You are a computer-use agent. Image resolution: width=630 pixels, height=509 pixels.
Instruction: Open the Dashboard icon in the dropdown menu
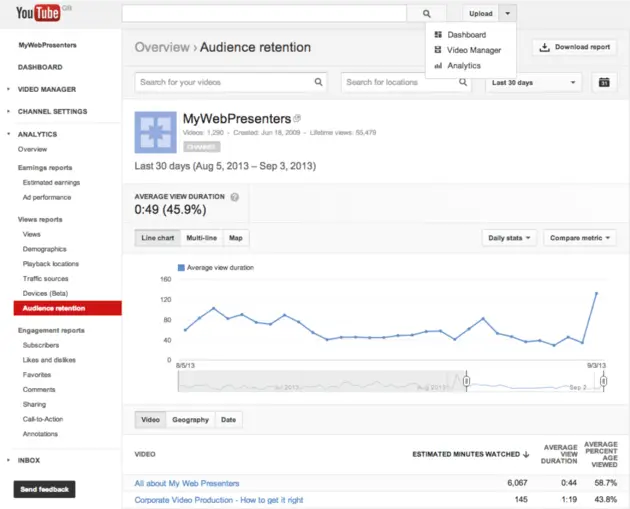[438, 35]
